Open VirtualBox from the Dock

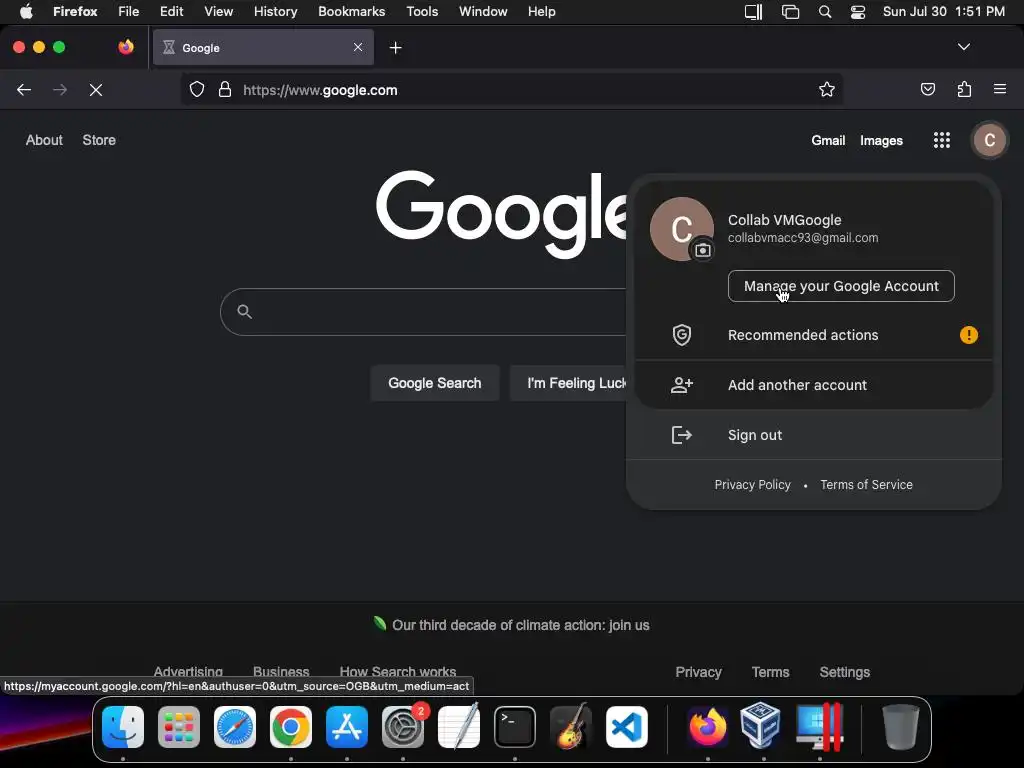pos(761,726)
